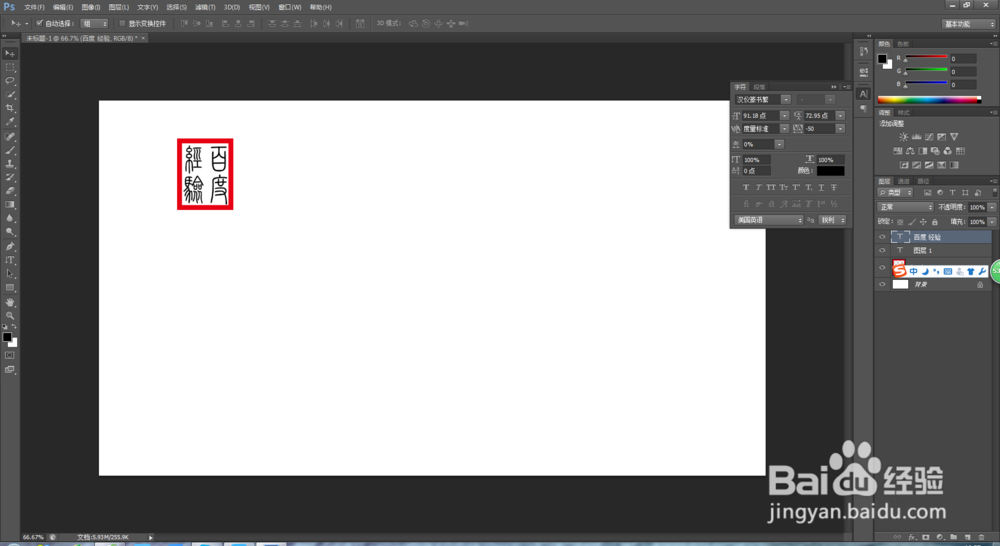
Task: Toggle Underline in Character panel
Action: tap(821, 188)
